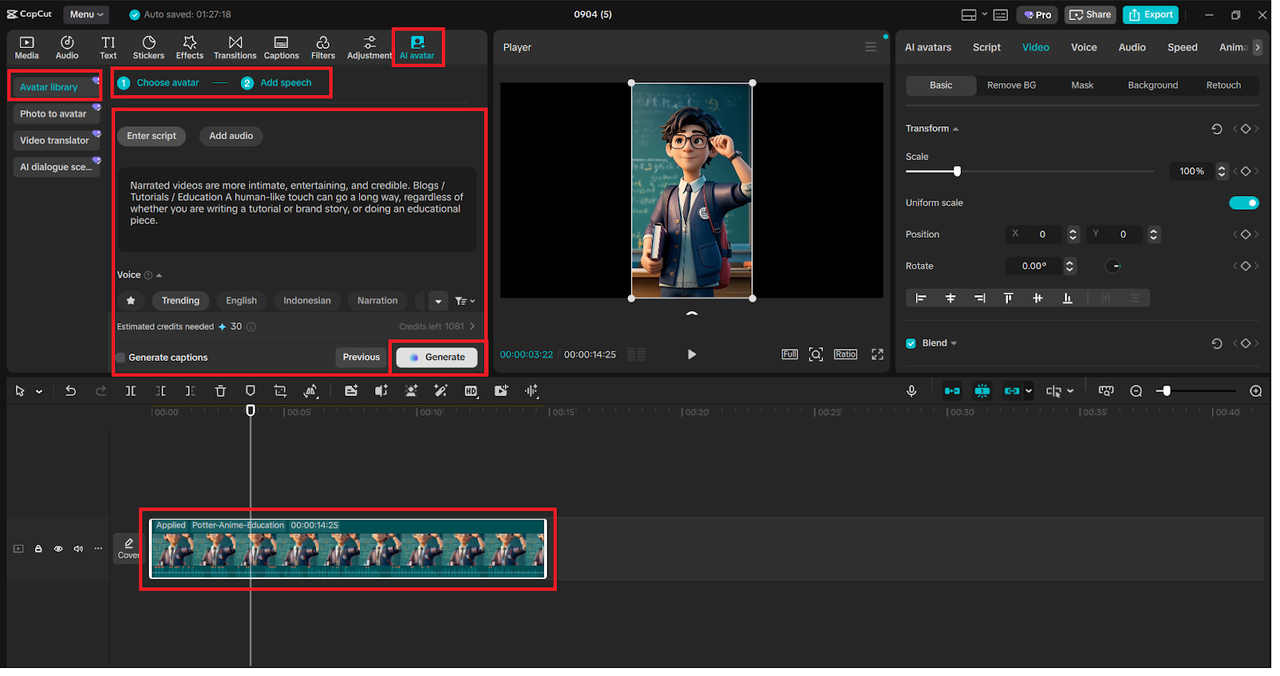Screen dimensions: 1280x676
Task: Expand more voice category options
Action: point(437,301)
